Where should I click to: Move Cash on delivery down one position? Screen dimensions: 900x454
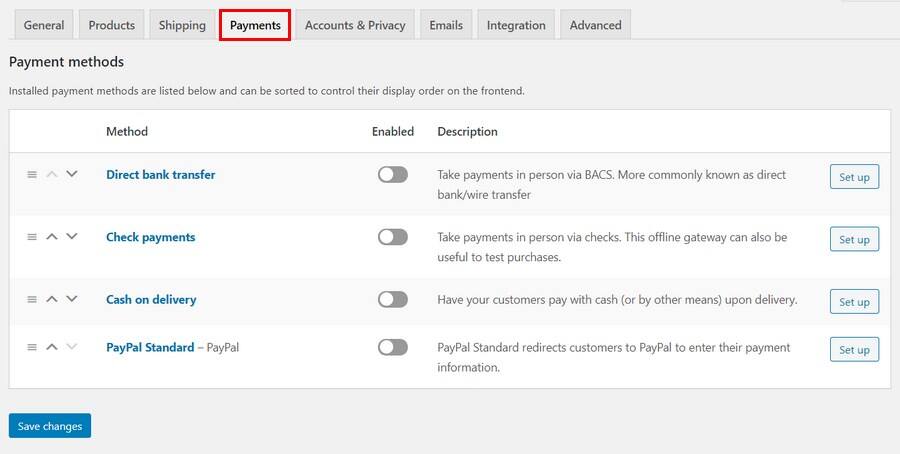click(71, 299)
